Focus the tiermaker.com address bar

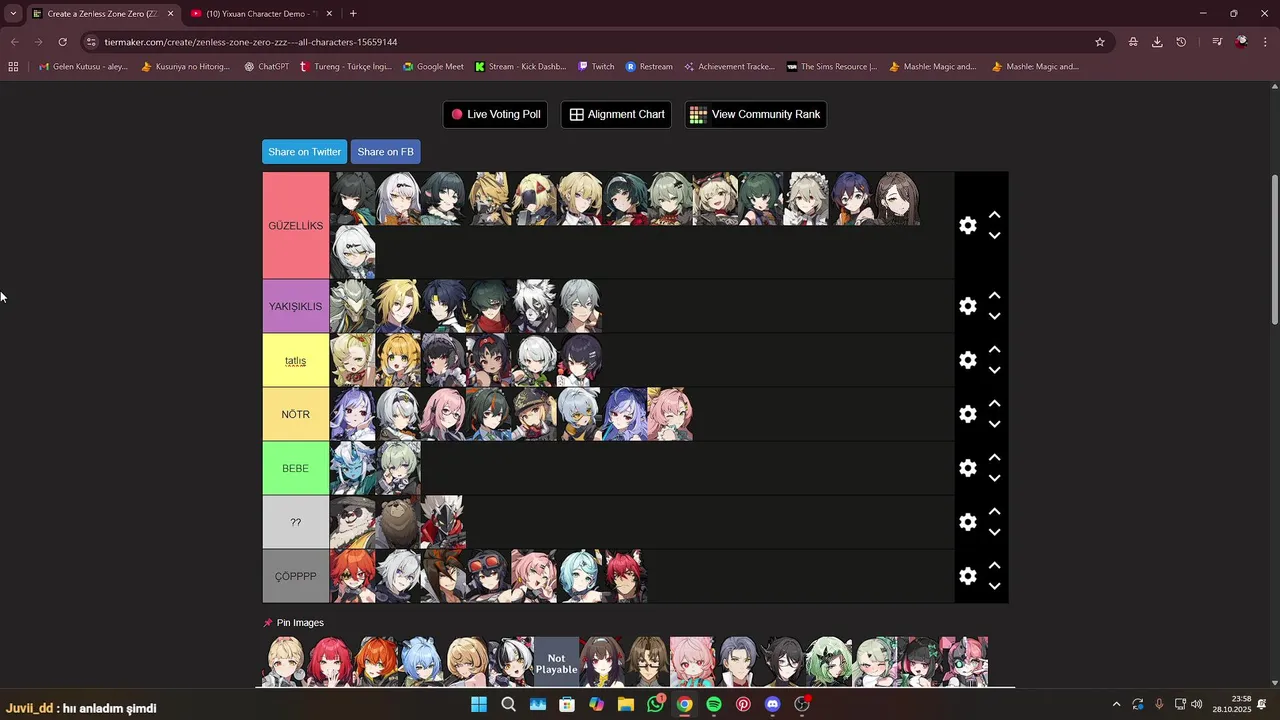coord(590,42)
